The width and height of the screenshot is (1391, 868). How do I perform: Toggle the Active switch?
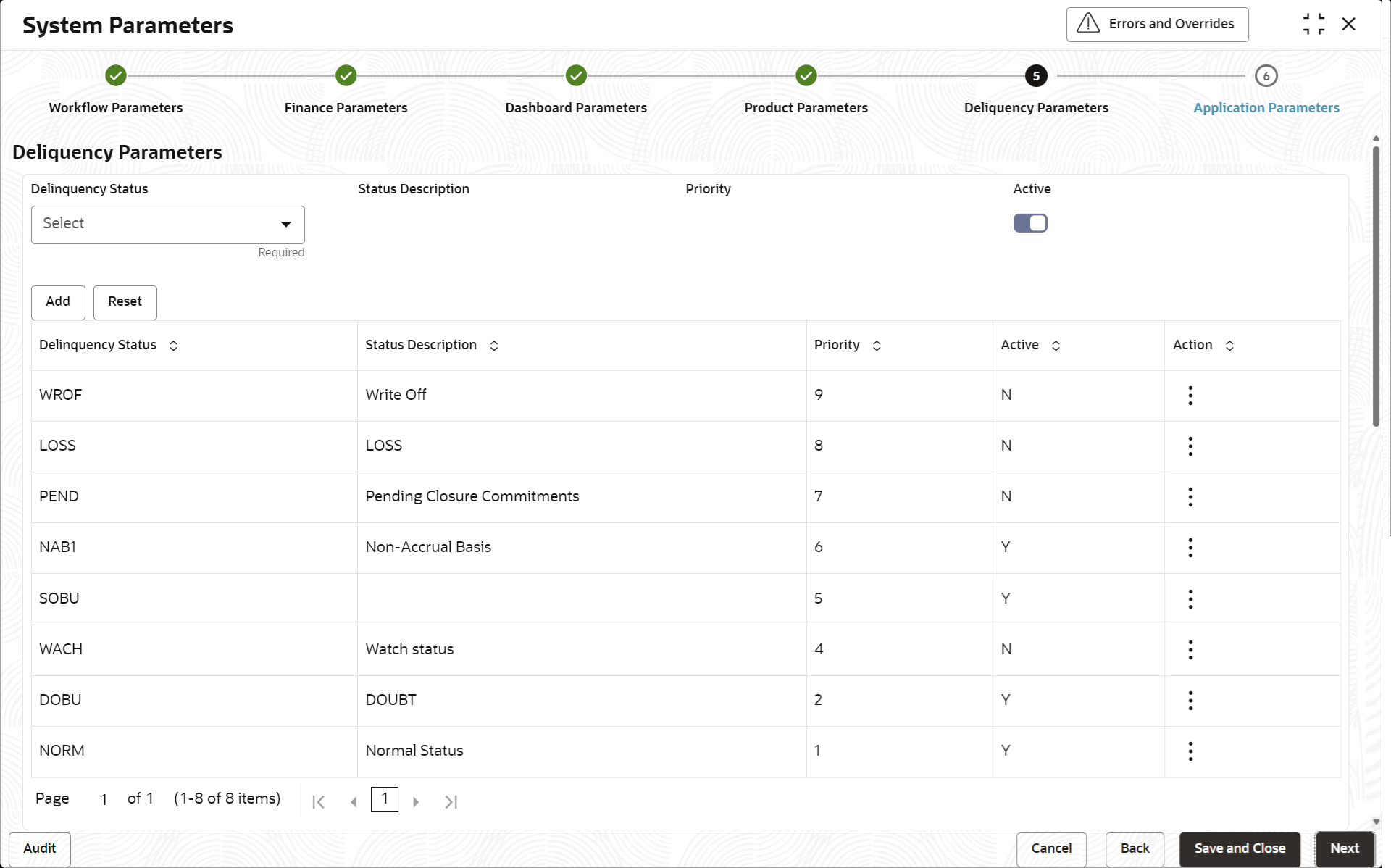(x=1030, y=223)
